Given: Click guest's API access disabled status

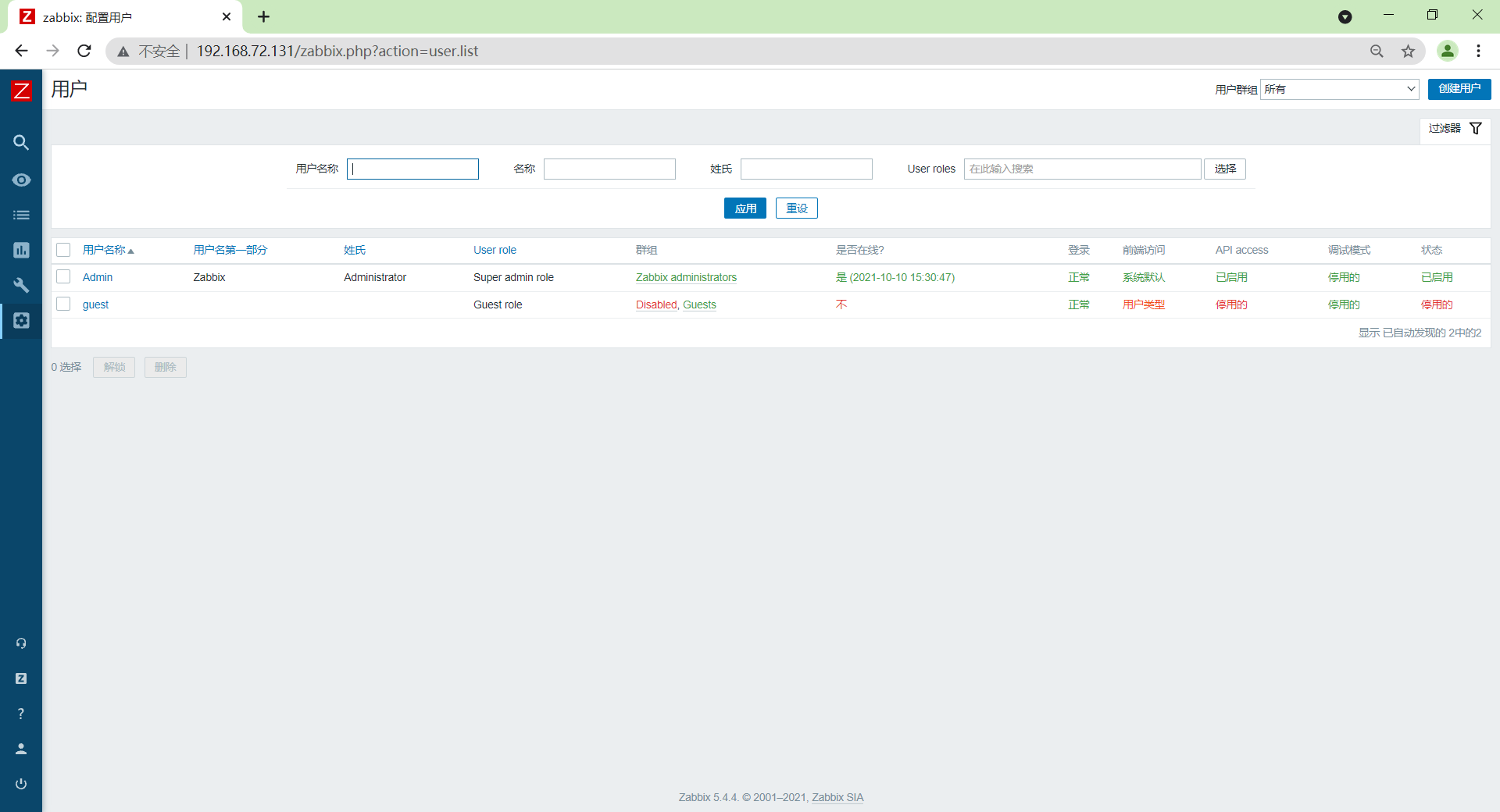Looking at the screenshot, I should [x=1231, y=304].
